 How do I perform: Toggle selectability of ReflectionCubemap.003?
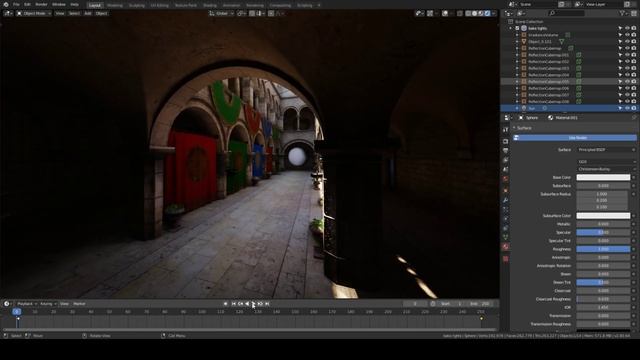point(620,68)
